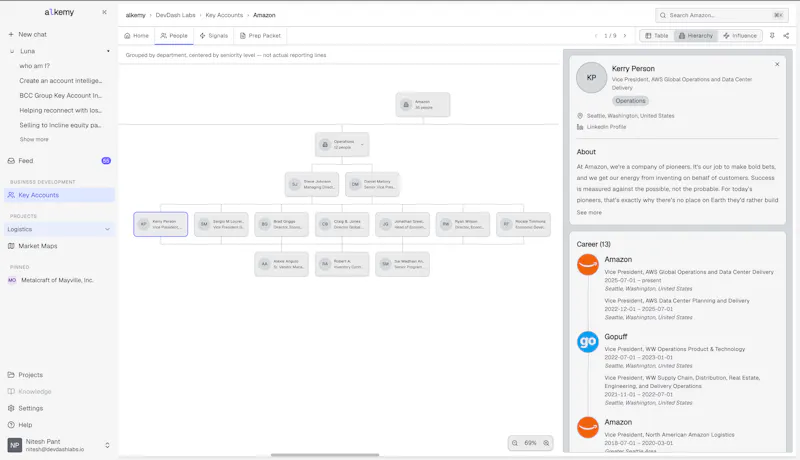Viewport: 800px width, 460px height.
Task: Select Ryan Wilson's card
Action: click(463, 224)
